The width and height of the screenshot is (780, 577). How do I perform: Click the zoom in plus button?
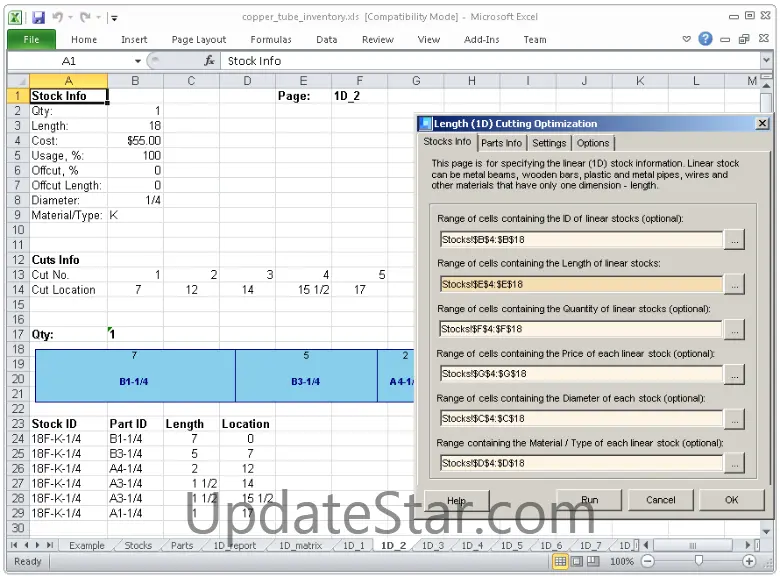pyautogui.click(x=749, y=562)
